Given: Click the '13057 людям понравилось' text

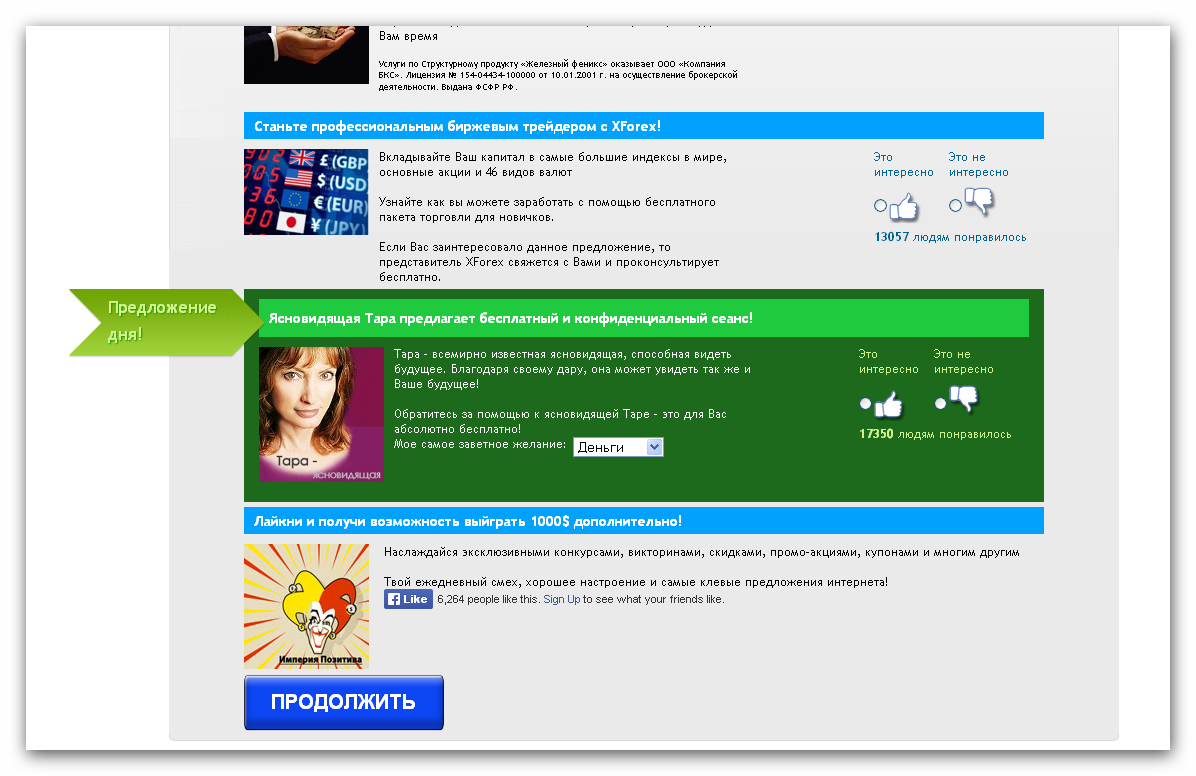Looking at the screenshot, I should (950, 237).
